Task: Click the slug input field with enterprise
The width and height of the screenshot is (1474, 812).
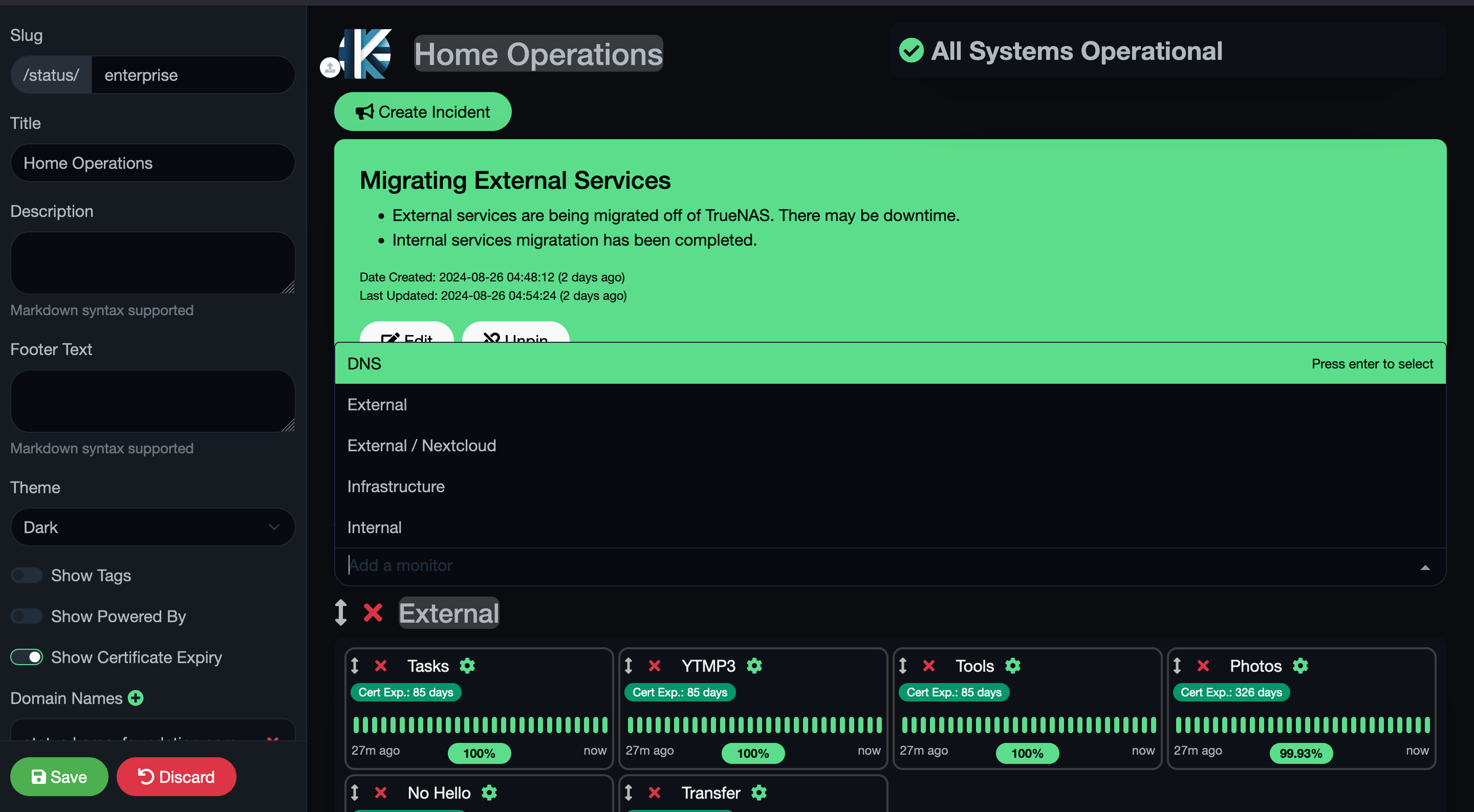Action: click(192, 75)
